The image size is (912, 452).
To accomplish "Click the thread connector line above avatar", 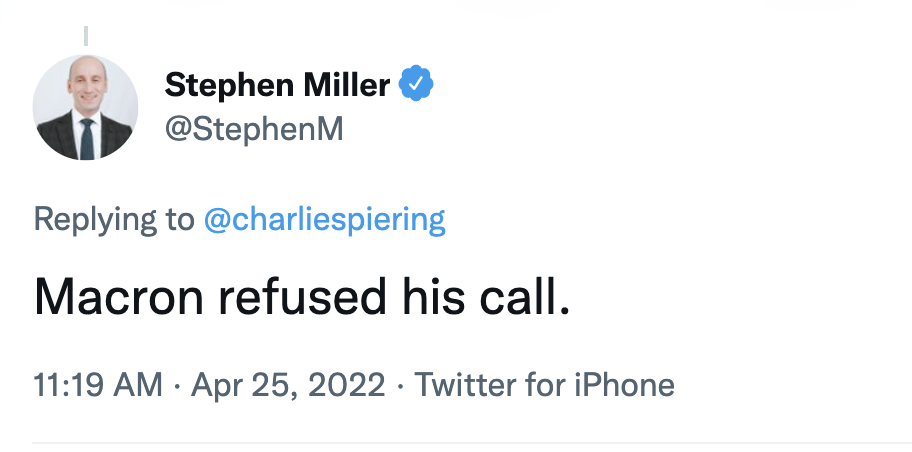I will tap(86, 35).
